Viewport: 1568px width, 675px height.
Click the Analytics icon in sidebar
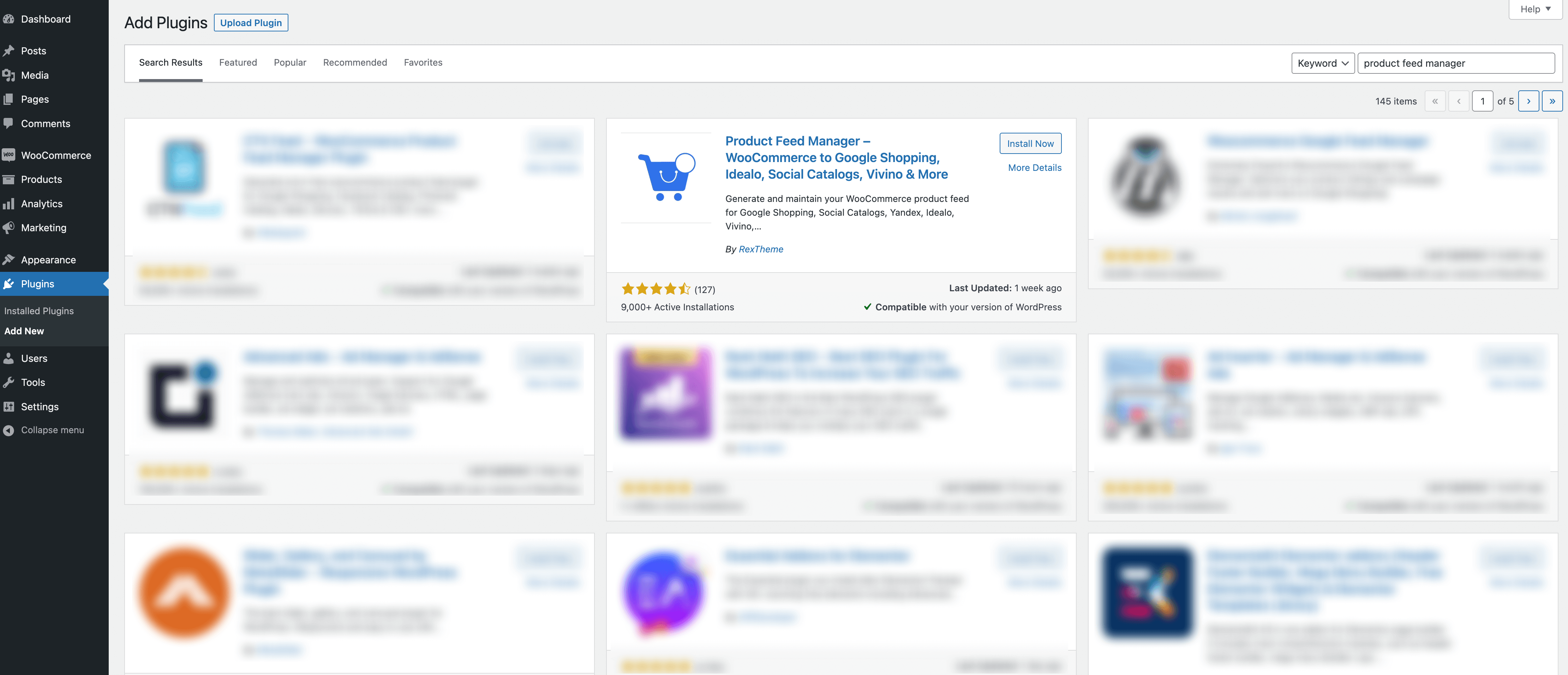click(9, 203)
